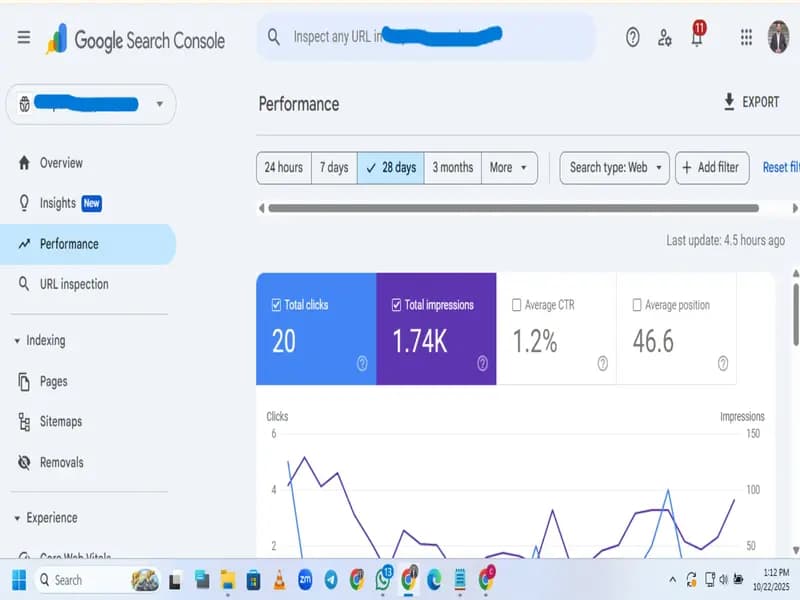Open URL inspection in the sidebar
The image size is (800, 600).
88,284
